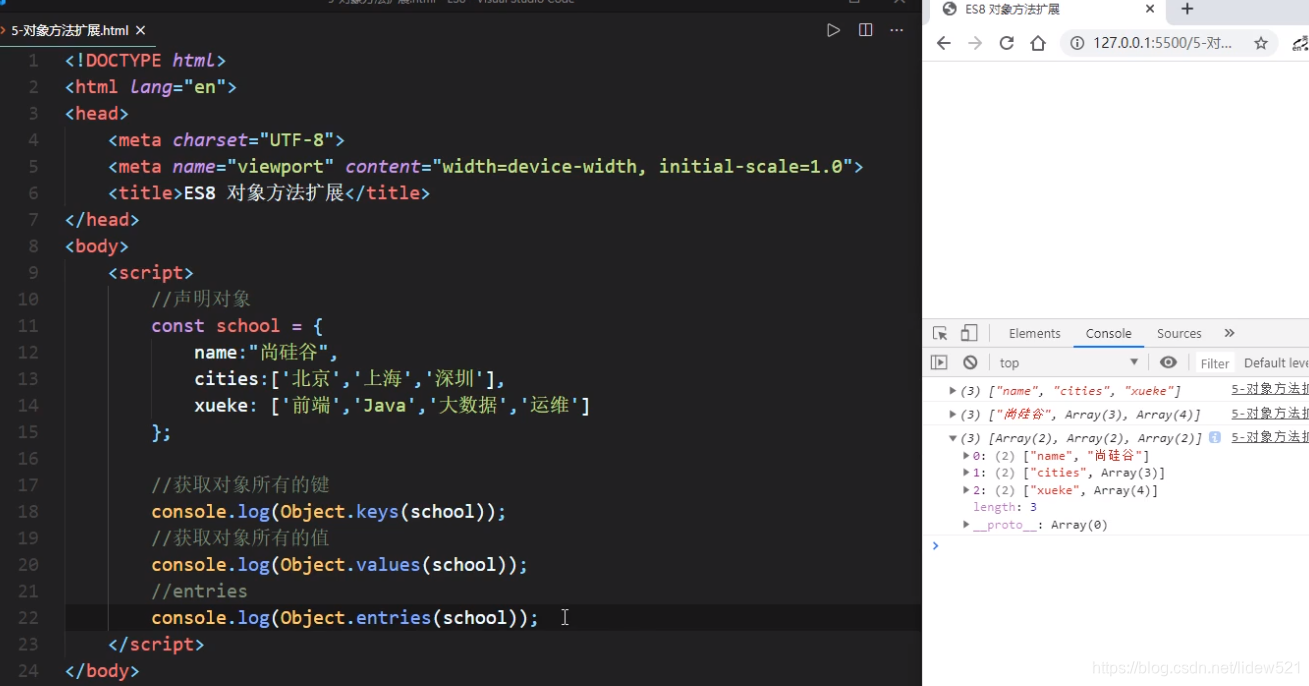Screen dimensions: 1309x686
Task: Click the //获取对象所有的键 comment
Action: [x=240, y=485]
